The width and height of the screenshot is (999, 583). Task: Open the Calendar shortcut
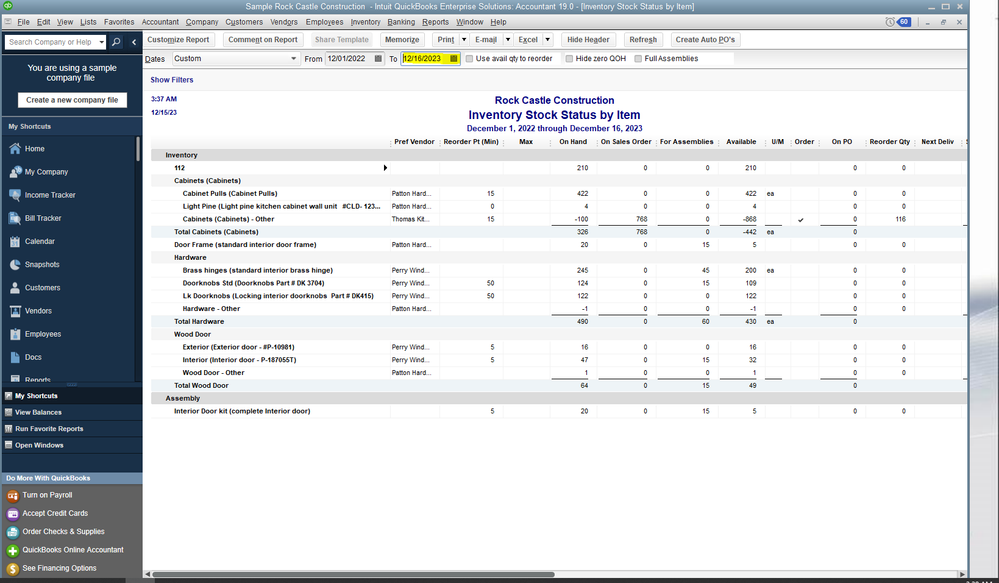coord(15,241)
